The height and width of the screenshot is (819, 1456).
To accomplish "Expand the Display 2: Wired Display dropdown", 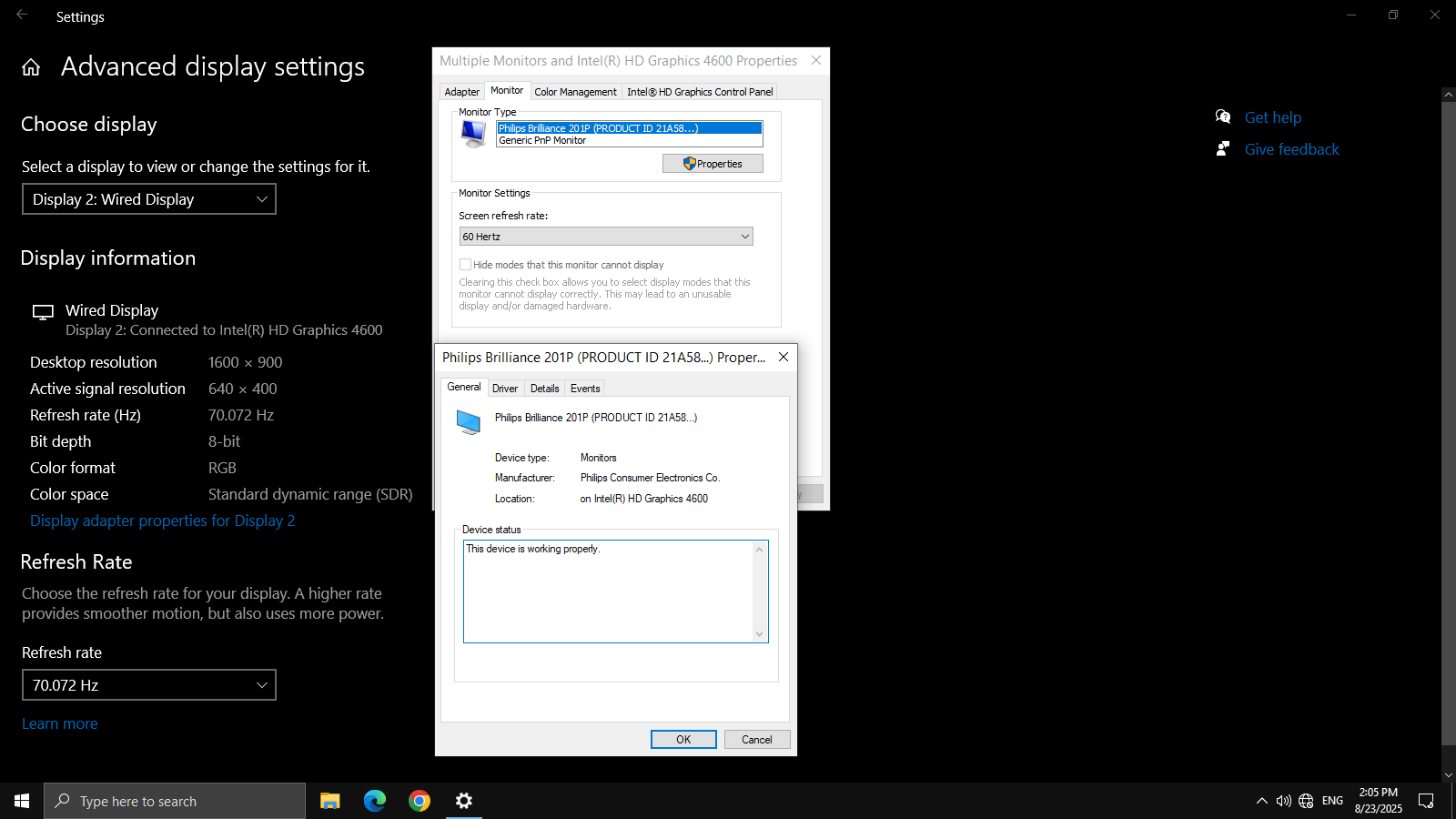I will tap(149, 199).
